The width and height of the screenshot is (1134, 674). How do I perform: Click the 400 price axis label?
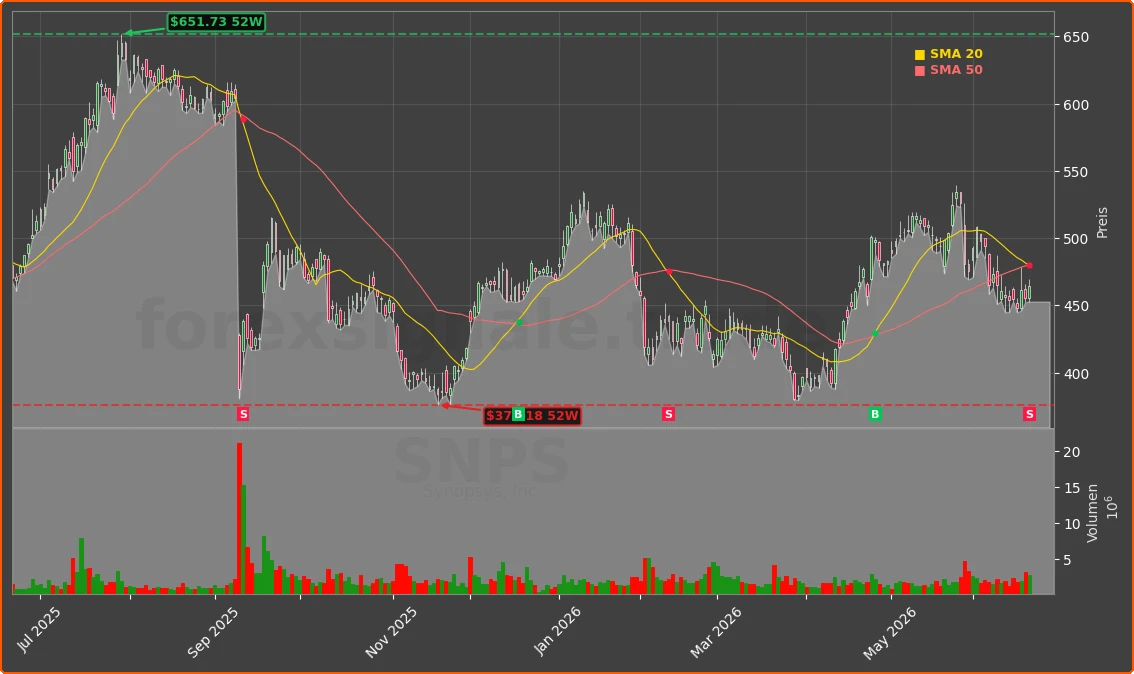(1076, 374)
